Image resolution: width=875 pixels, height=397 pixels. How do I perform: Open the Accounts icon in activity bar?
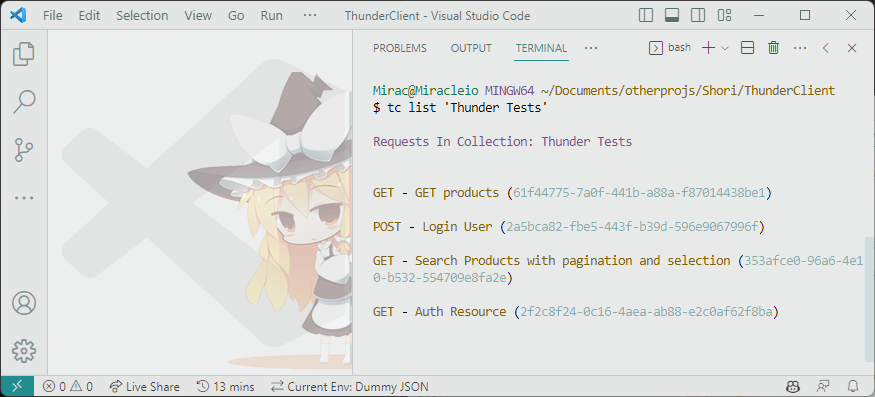[x=23, y=303]
